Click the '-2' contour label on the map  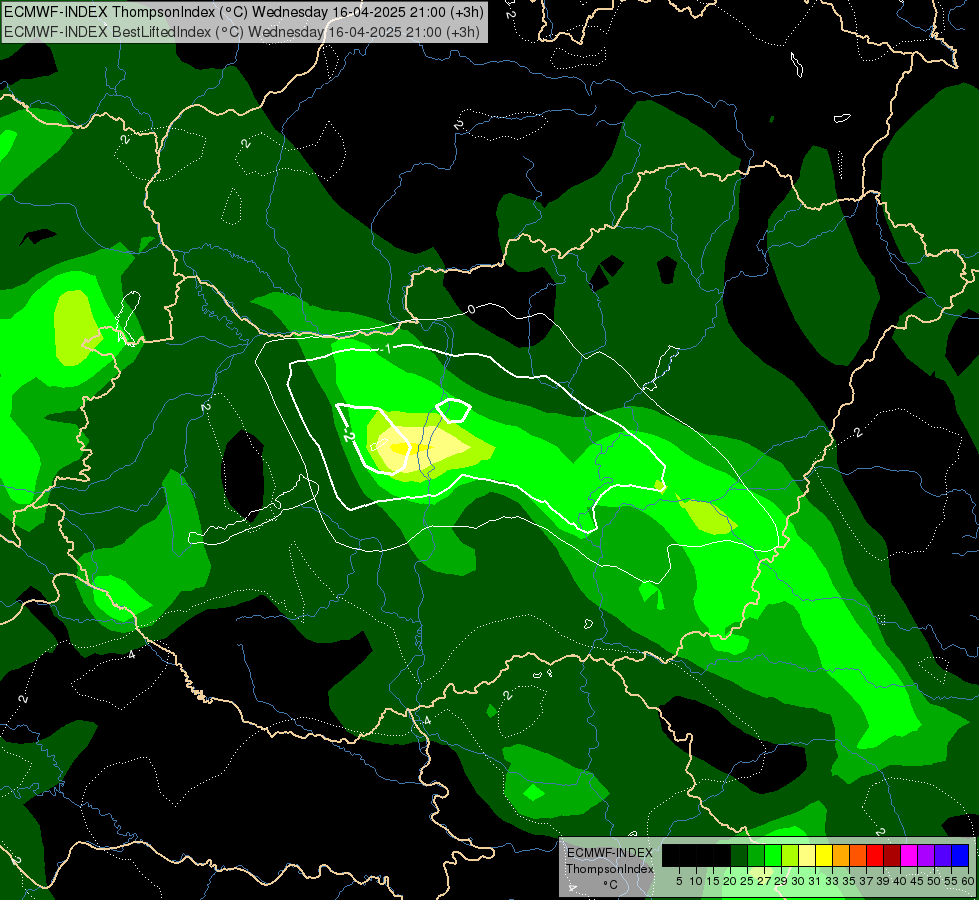(348, 437)
